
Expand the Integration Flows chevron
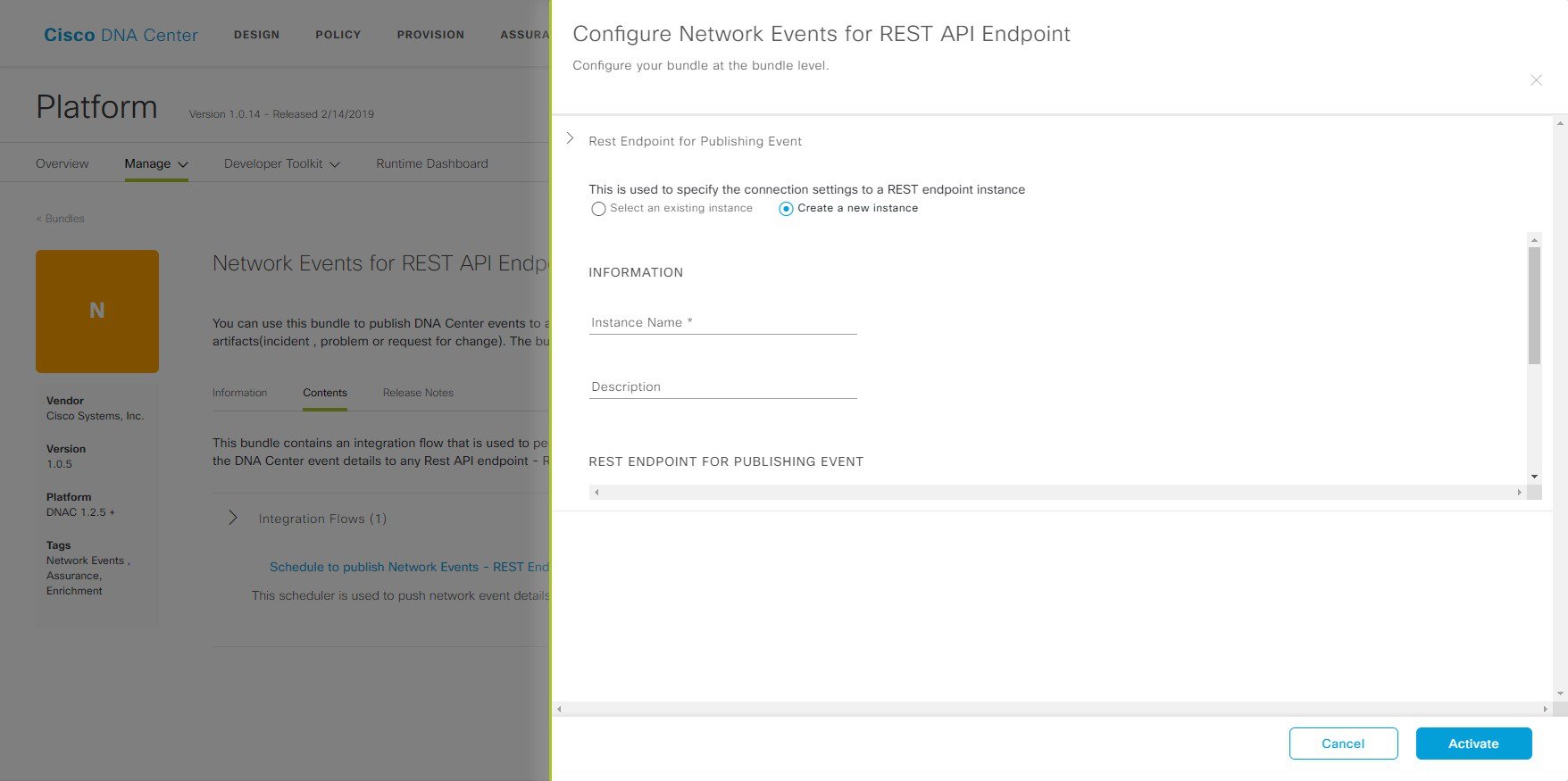point(233,518)
